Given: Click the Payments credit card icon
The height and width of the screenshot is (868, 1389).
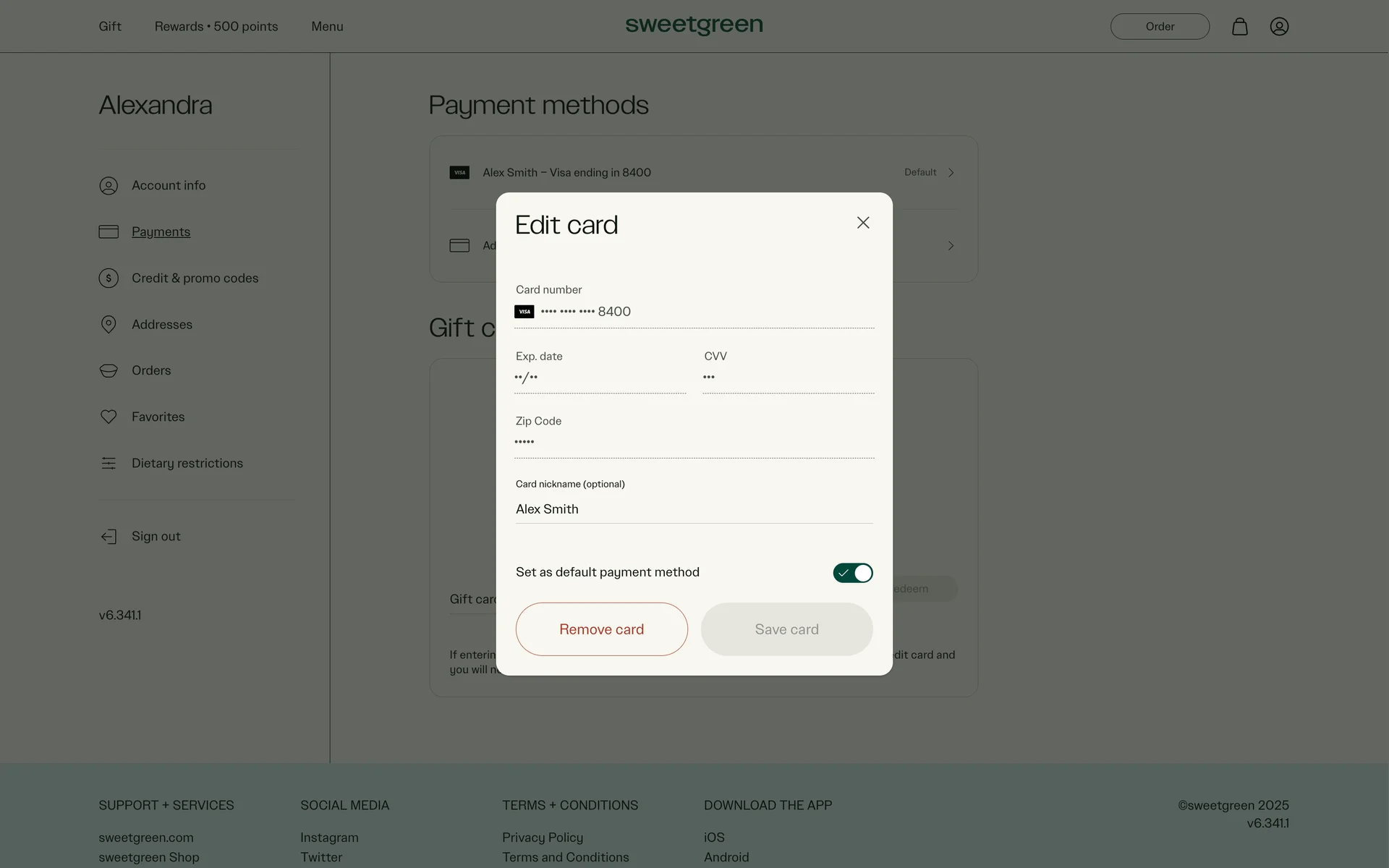Looking at the screenshot, I should click(x=109, y=232).
